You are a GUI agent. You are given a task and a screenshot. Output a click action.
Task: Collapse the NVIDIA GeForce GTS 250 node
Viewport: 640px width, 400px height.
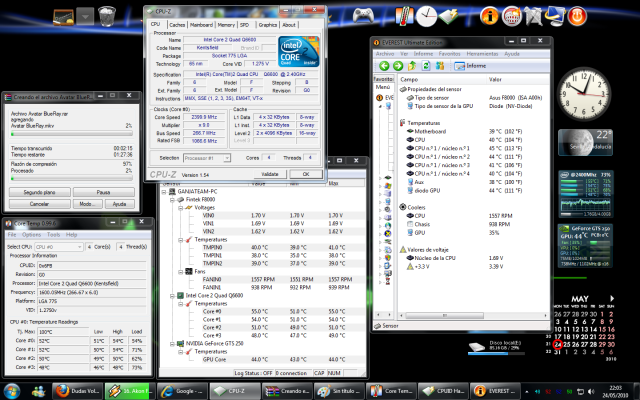172,344
